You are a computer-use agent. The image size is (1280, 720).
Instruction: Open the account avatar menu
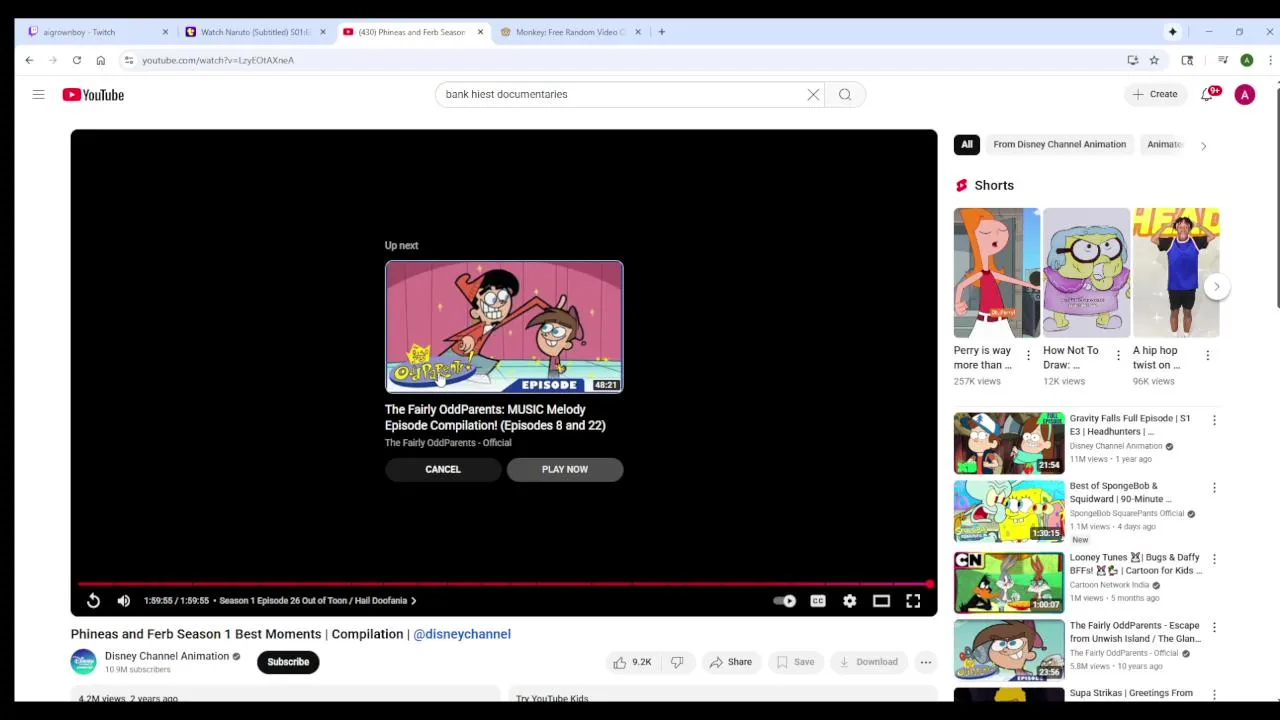[1245, 94]
